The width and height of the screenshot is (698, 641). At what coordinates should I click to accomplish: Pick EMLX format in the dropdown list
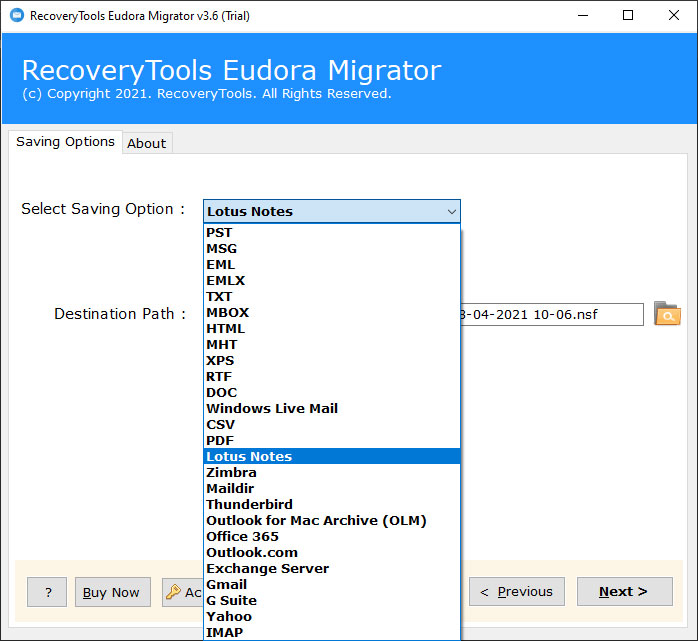tap(332, 280)
